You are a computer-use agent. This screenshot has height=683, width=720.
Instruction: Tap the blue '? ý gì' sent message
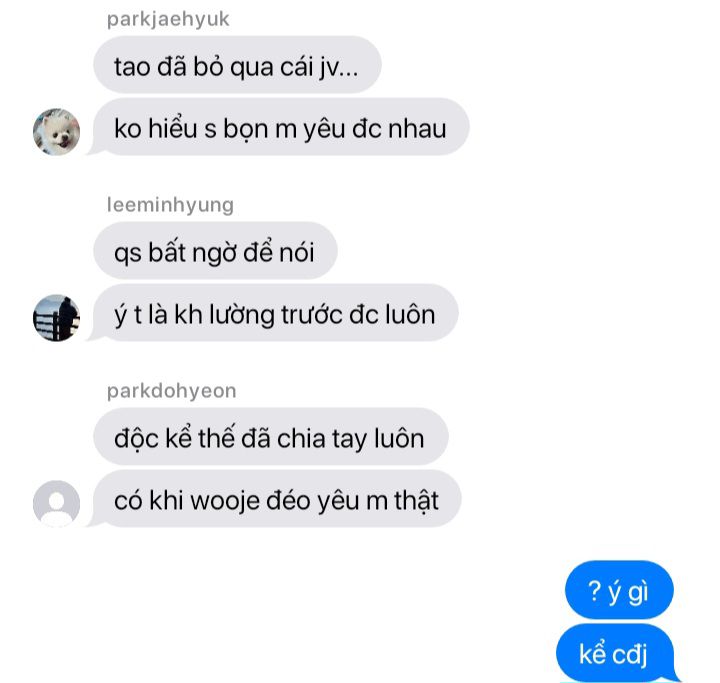pyautogui.click(x=619, y=590)
